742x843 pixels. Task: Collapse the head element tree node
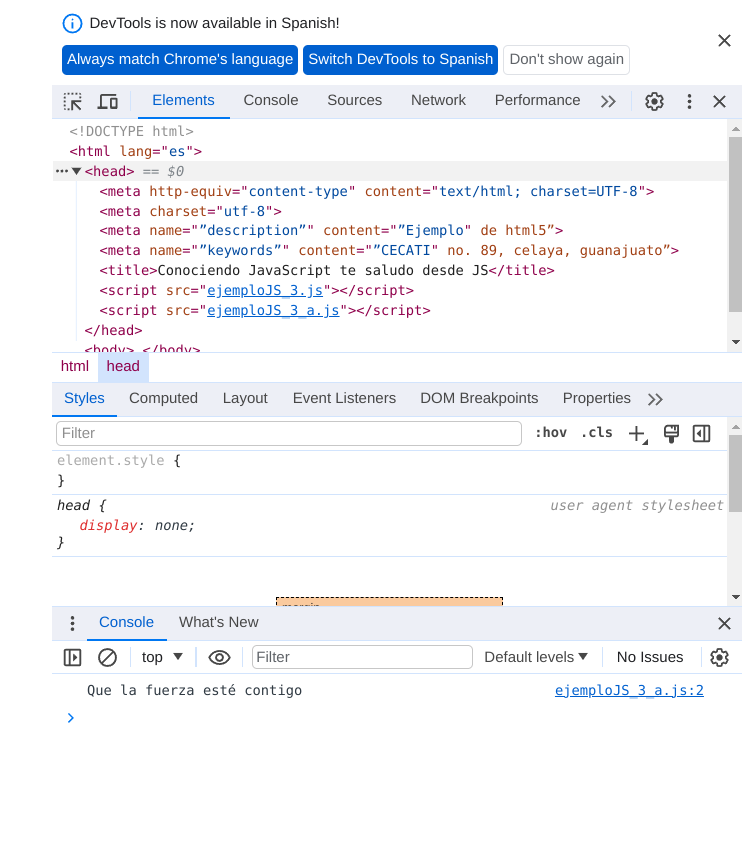click(77, 171)
